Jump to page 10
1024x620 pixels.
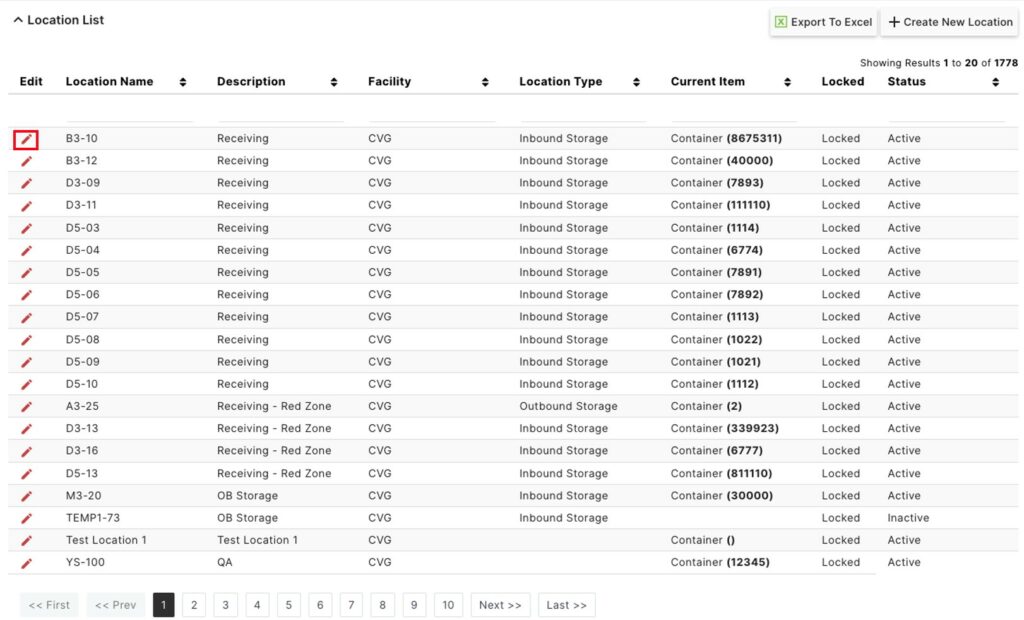(448, 605)
